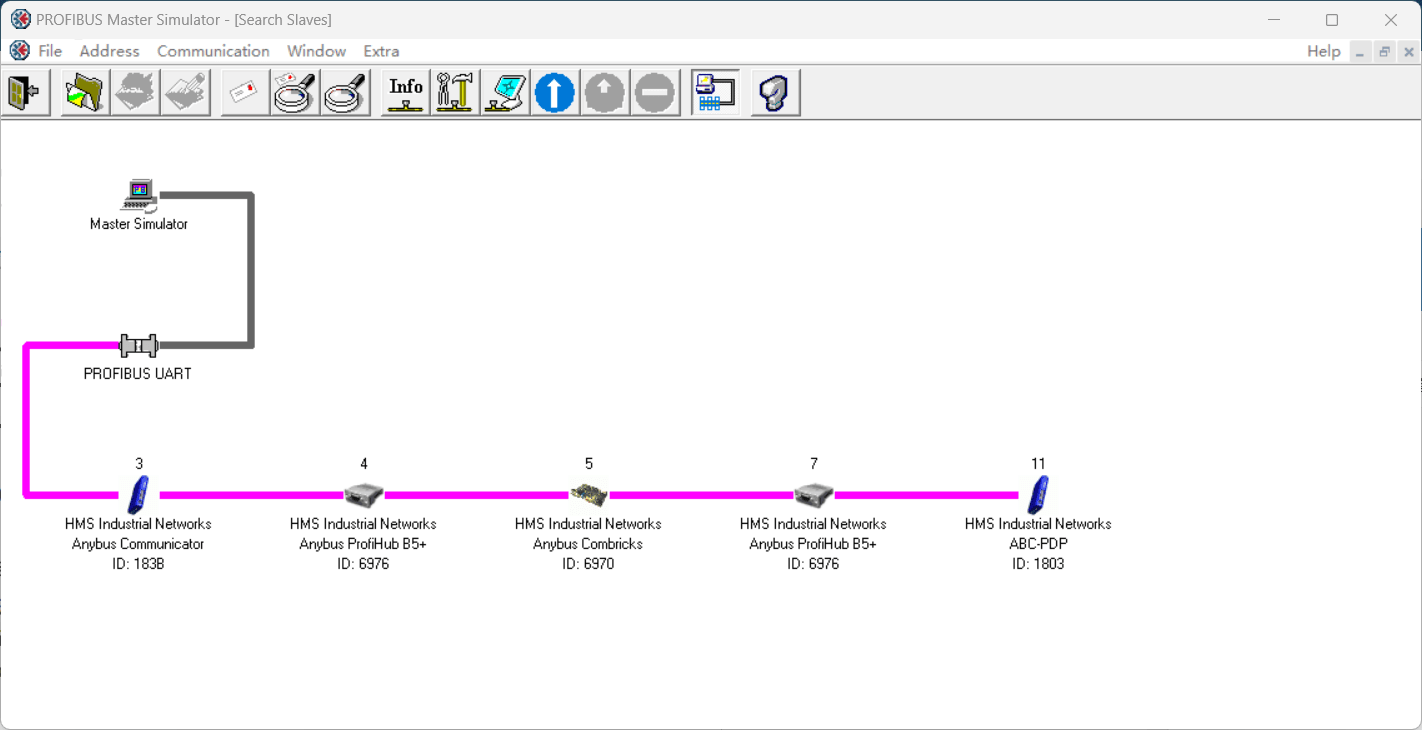The height and width of the screenshot is (730, 1422).
Task: Click 'Anybus ProfiHub B5+' under address 7
Action: [813, 544]
